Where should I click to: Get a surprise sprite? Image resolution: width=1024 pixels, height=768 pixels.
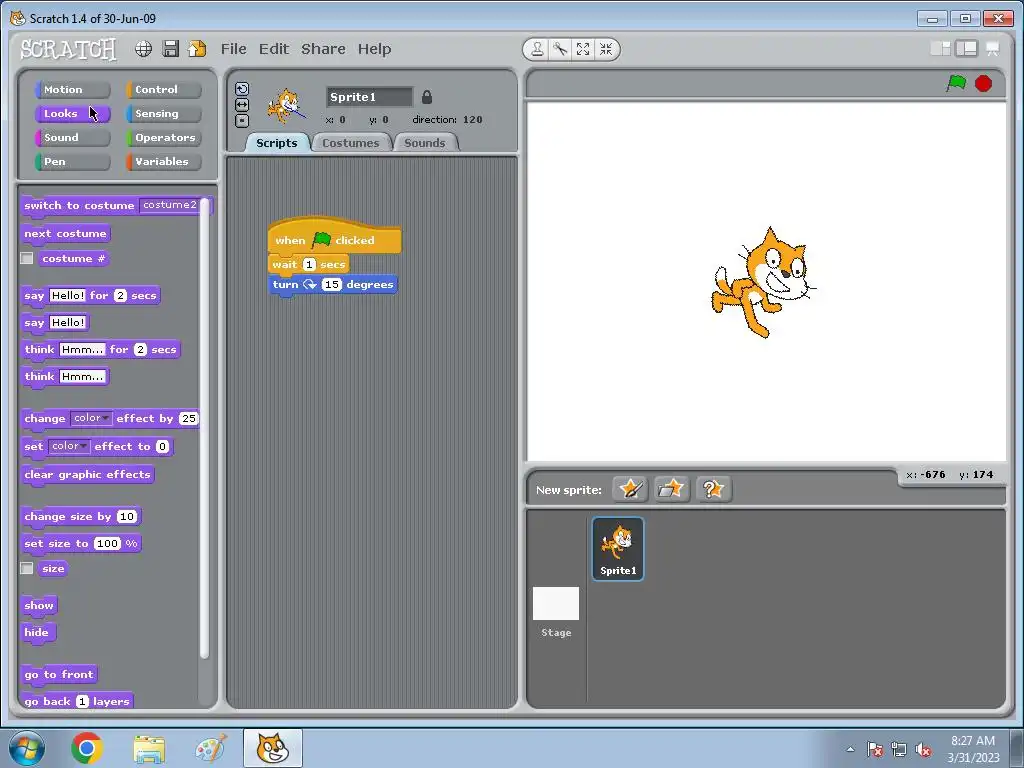[x=713, y=489]
